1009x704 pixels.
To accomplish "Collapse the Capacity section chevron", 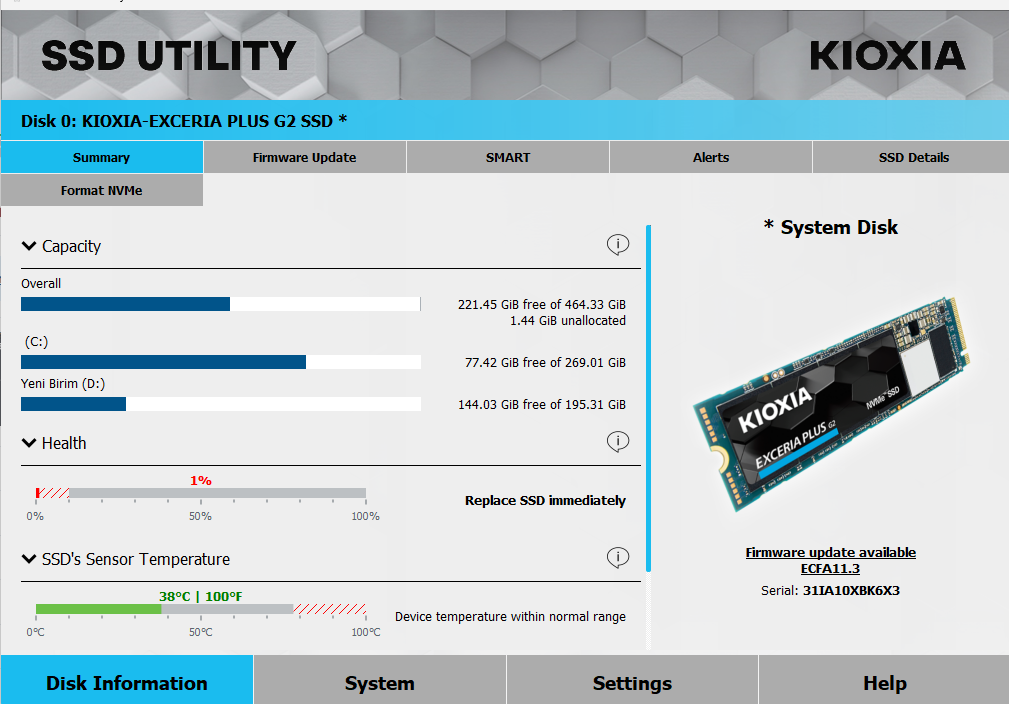I will point(29,246).
